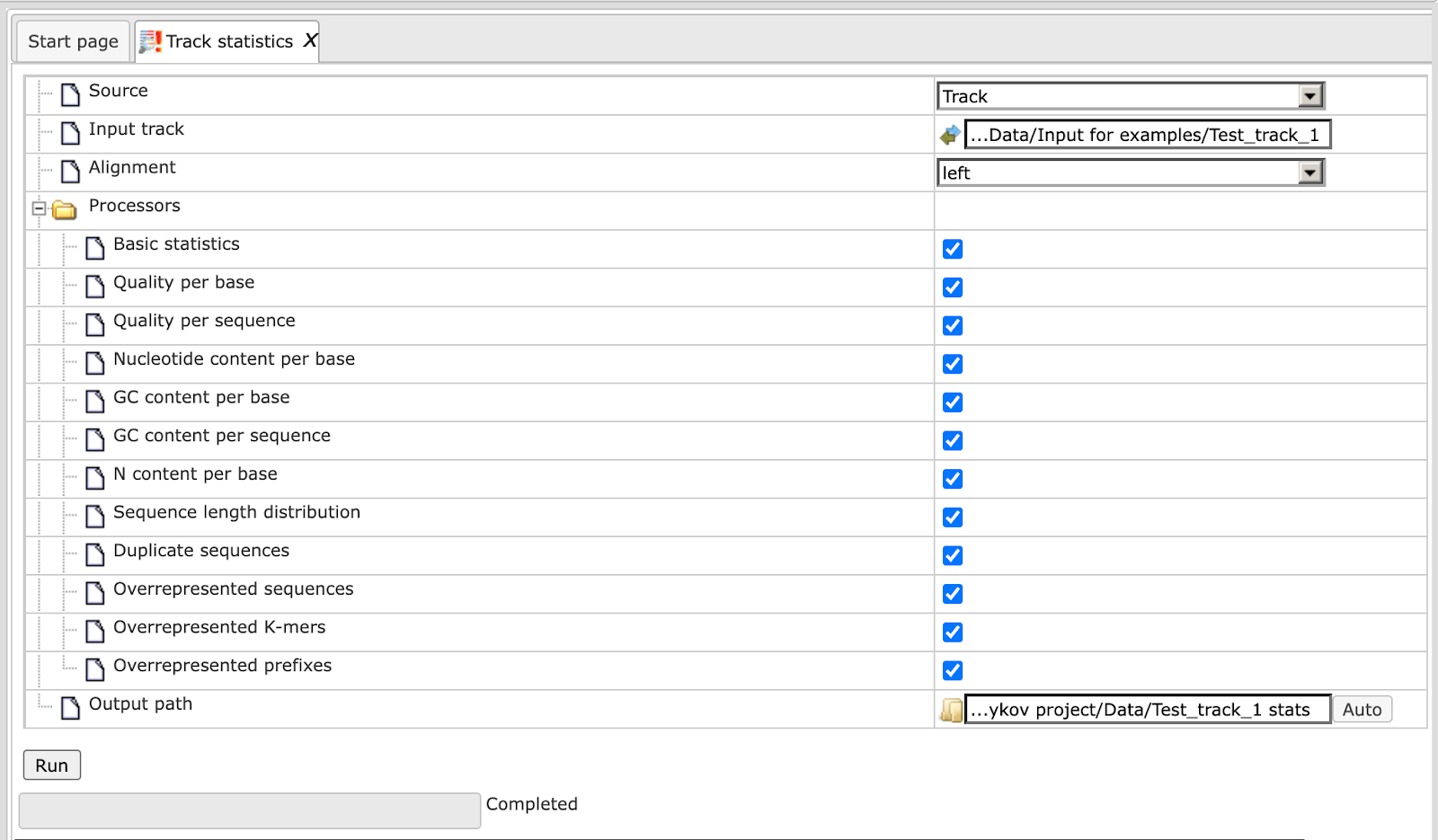Image resolution: width=1438 pixels, height=840 pixels.
Task: Select the Overrepresented K-mers label
Action: pos(219,627)
